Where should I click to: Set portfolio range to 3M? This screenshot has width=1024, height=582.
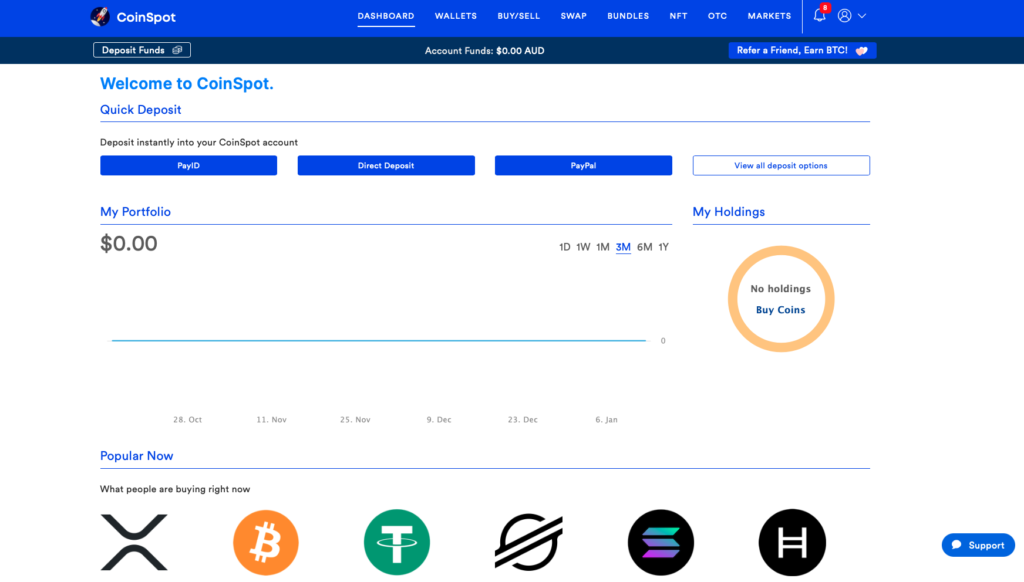623,247
